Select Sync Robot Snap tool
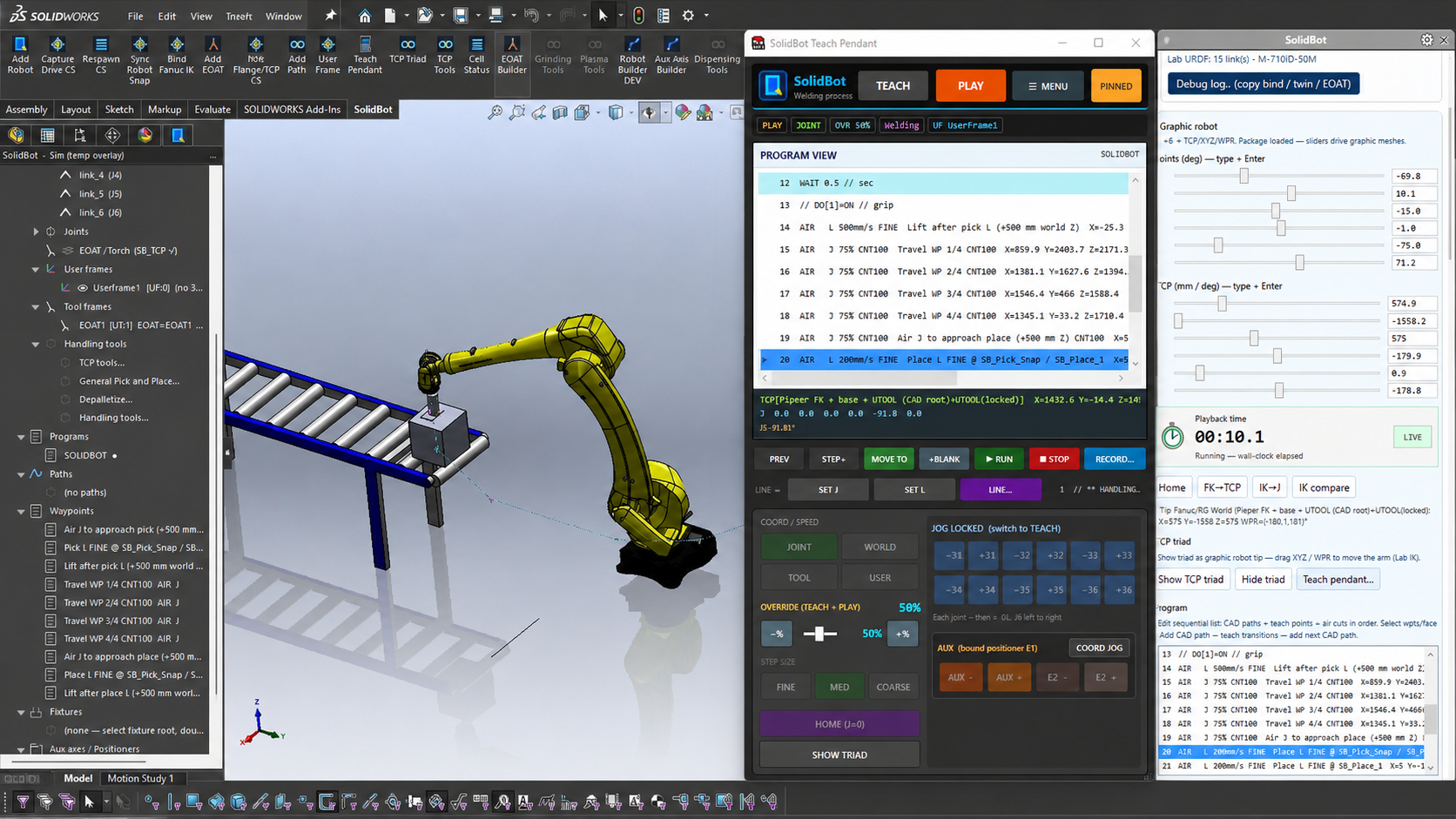 pyautogui.click(x=139, y=60)
